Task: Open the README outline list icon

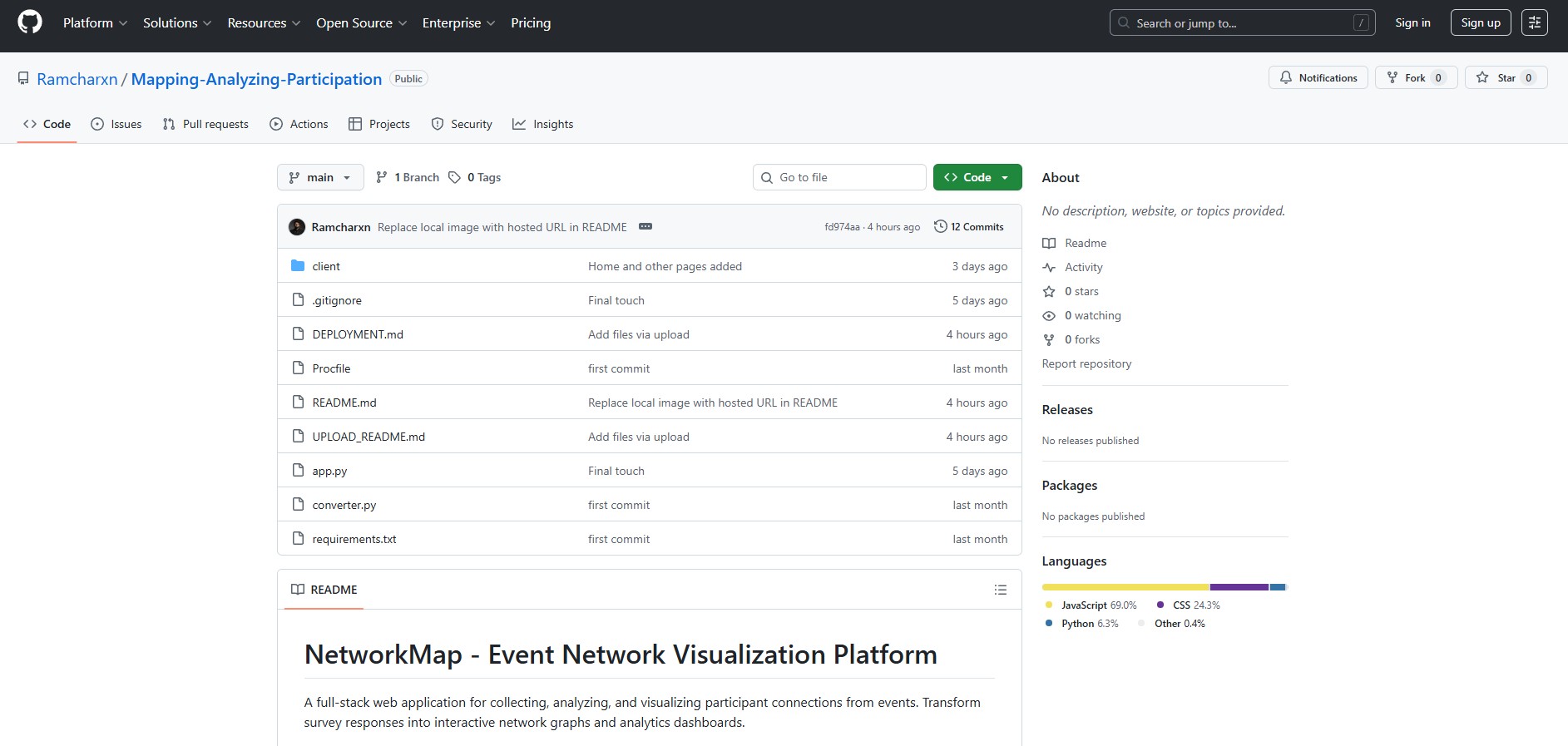Action: click(1000, 590)
